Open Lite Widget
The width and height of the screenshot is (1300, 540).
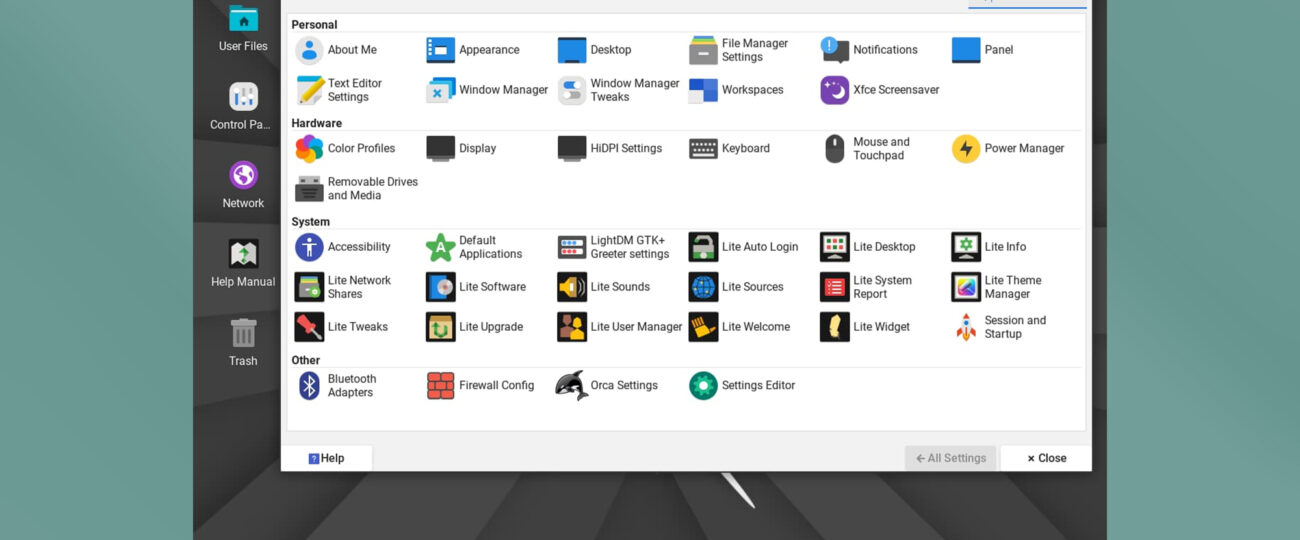(x=865, y=327)
